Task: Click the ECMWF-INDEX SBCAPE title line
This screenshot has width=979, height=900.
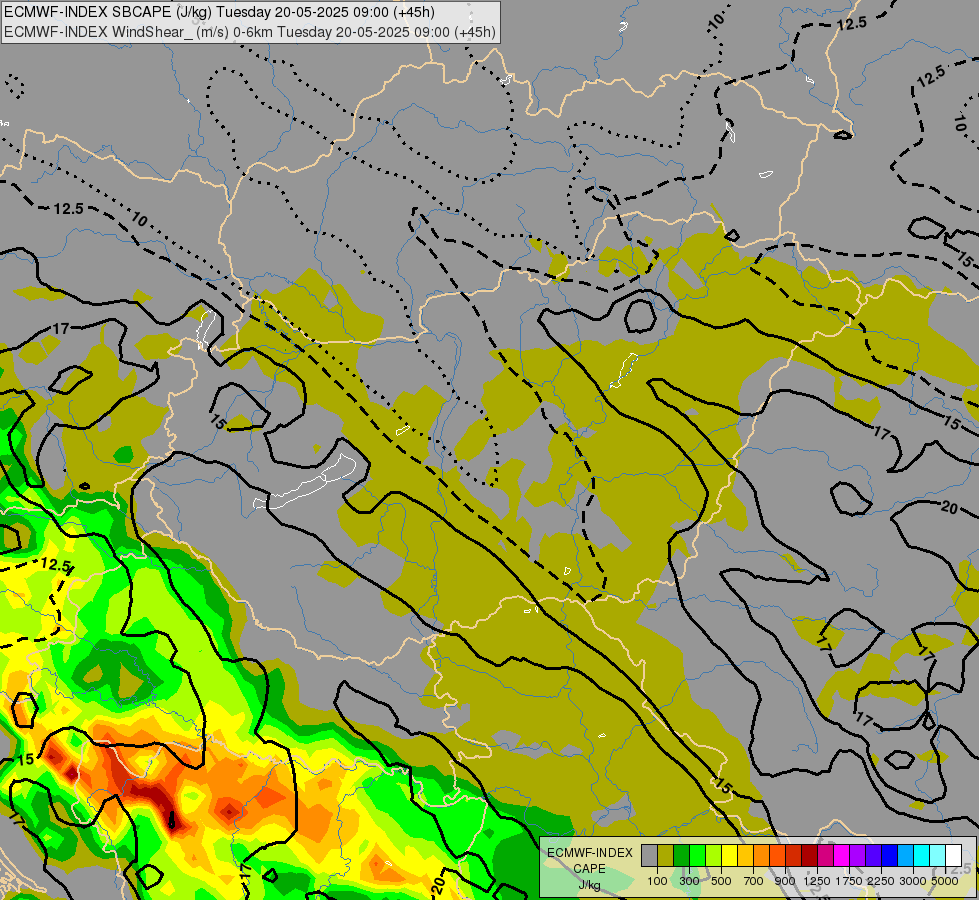Action: click(219, 12)
